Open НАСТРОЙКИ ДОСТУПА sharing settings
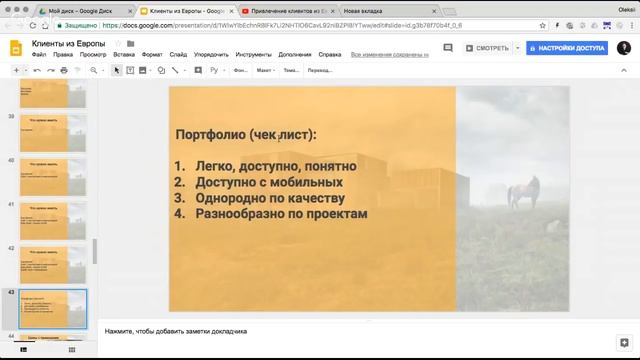 pyautogui.click(x=567, y=48)
